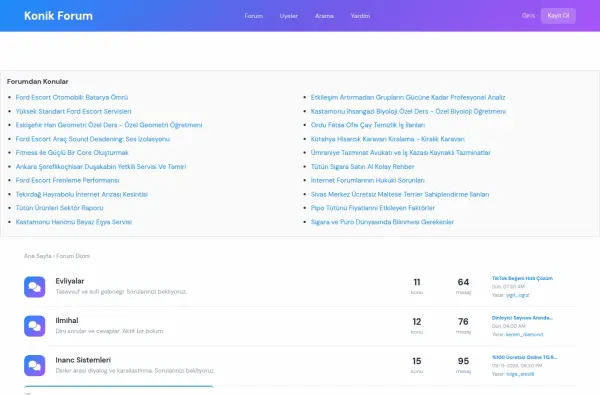Open Kütahya Hisarcık Karavan Kiralama topic

click(388, 139)
